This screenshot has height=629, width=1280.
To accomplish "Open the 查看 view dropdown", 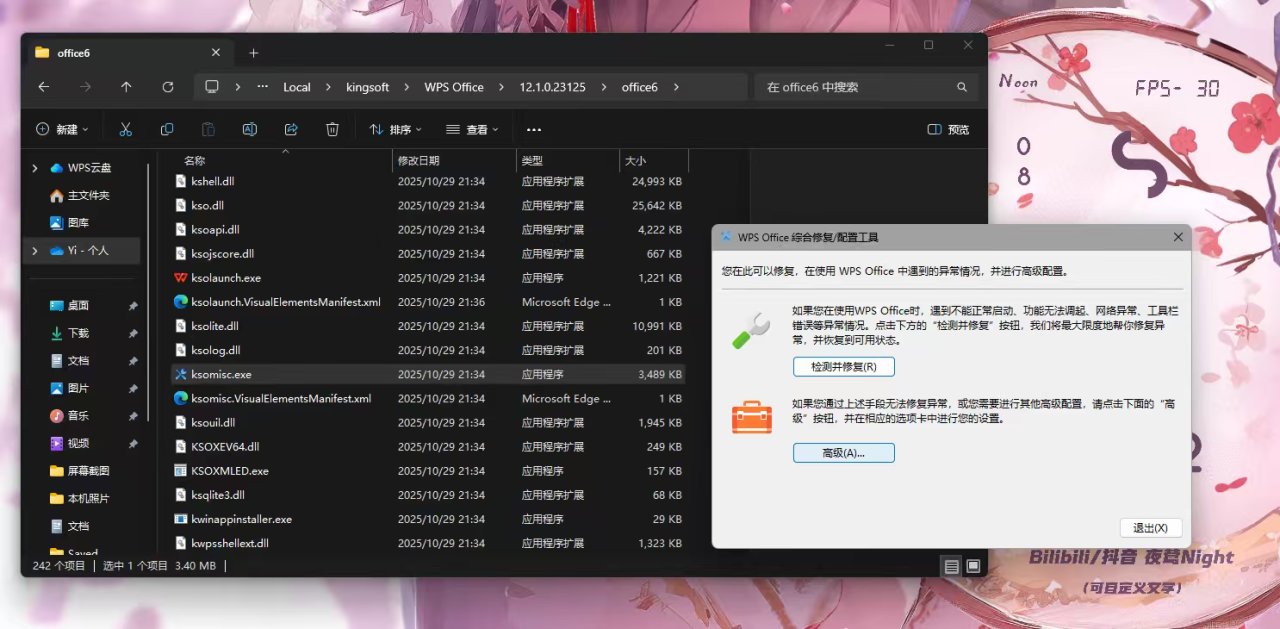I will tap(474, 129).
